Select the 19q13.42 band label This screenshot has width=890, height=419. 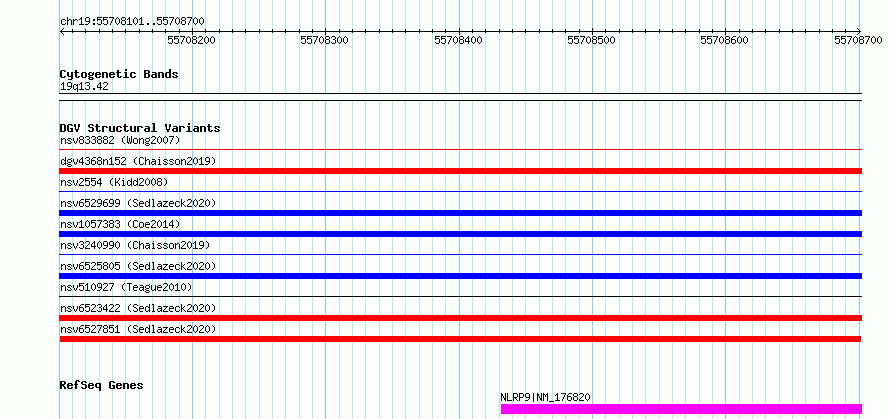click(84, 87)
